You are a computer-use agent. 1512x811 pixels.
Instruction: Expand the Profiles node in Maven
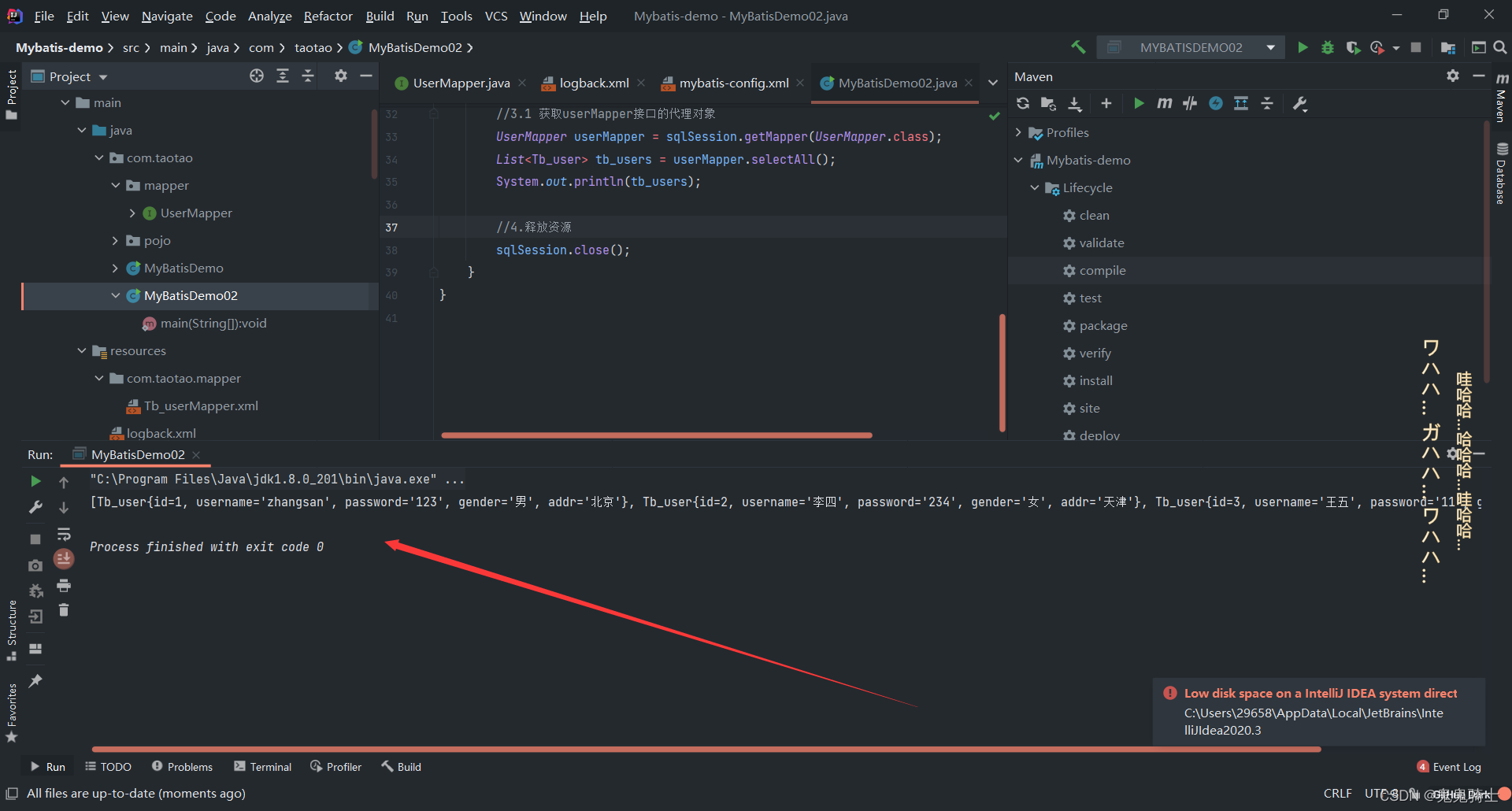pyautogui.click(x=1018, y=132)
